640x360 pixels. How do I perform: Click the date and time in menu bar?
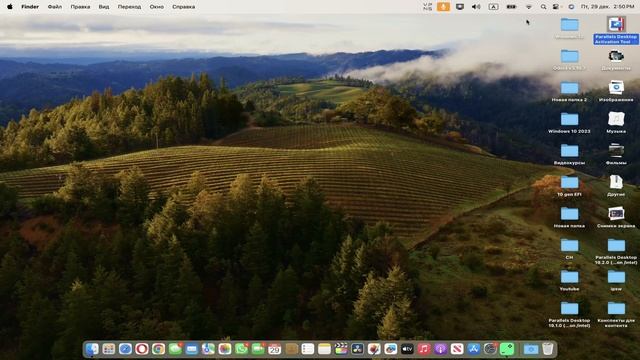pyautogui.click(x=607, y=7)
